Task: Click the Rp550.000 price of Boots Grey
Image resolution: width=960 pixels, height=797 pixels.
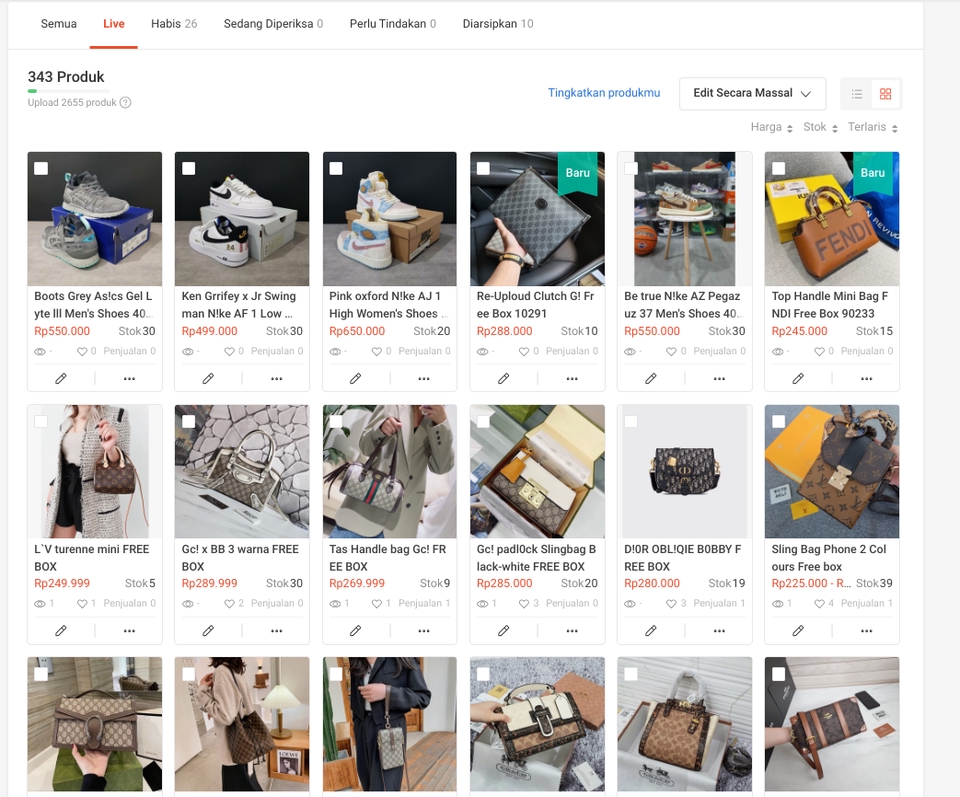Action: point(62,331)
